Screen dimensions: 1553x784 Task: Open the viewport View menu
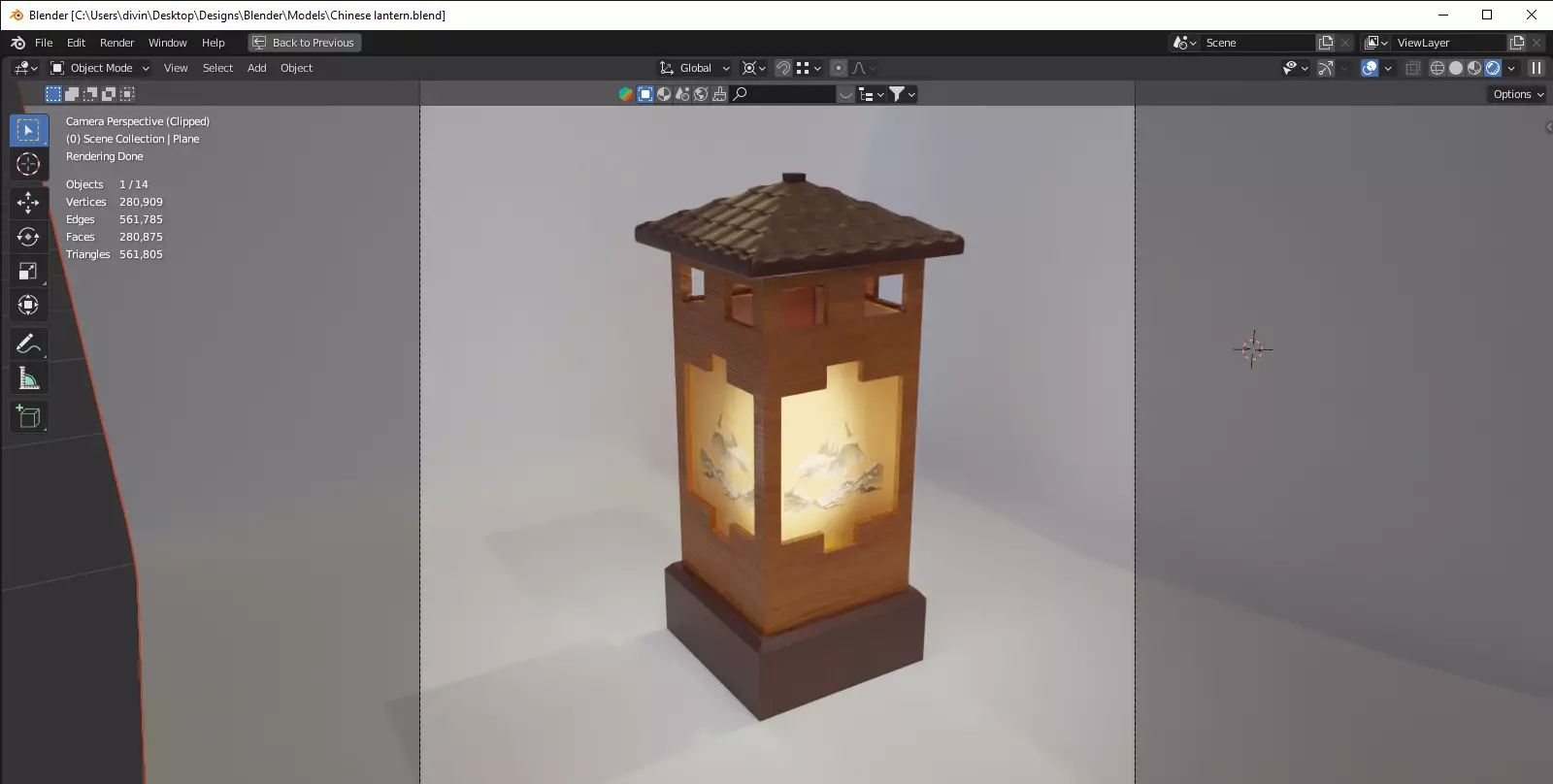[176, 68]
